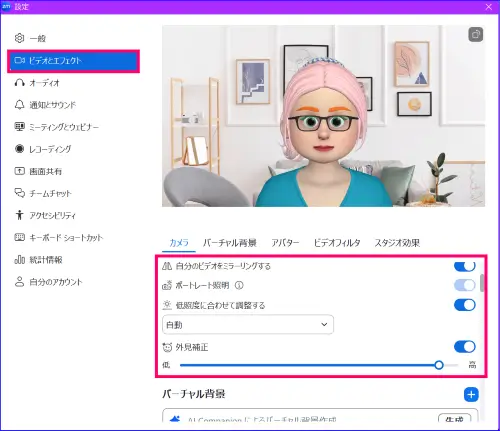Viewport: 500px width, 431px height.
Task: Click the AI Companion sparkle icon
Action: point(175,419)
